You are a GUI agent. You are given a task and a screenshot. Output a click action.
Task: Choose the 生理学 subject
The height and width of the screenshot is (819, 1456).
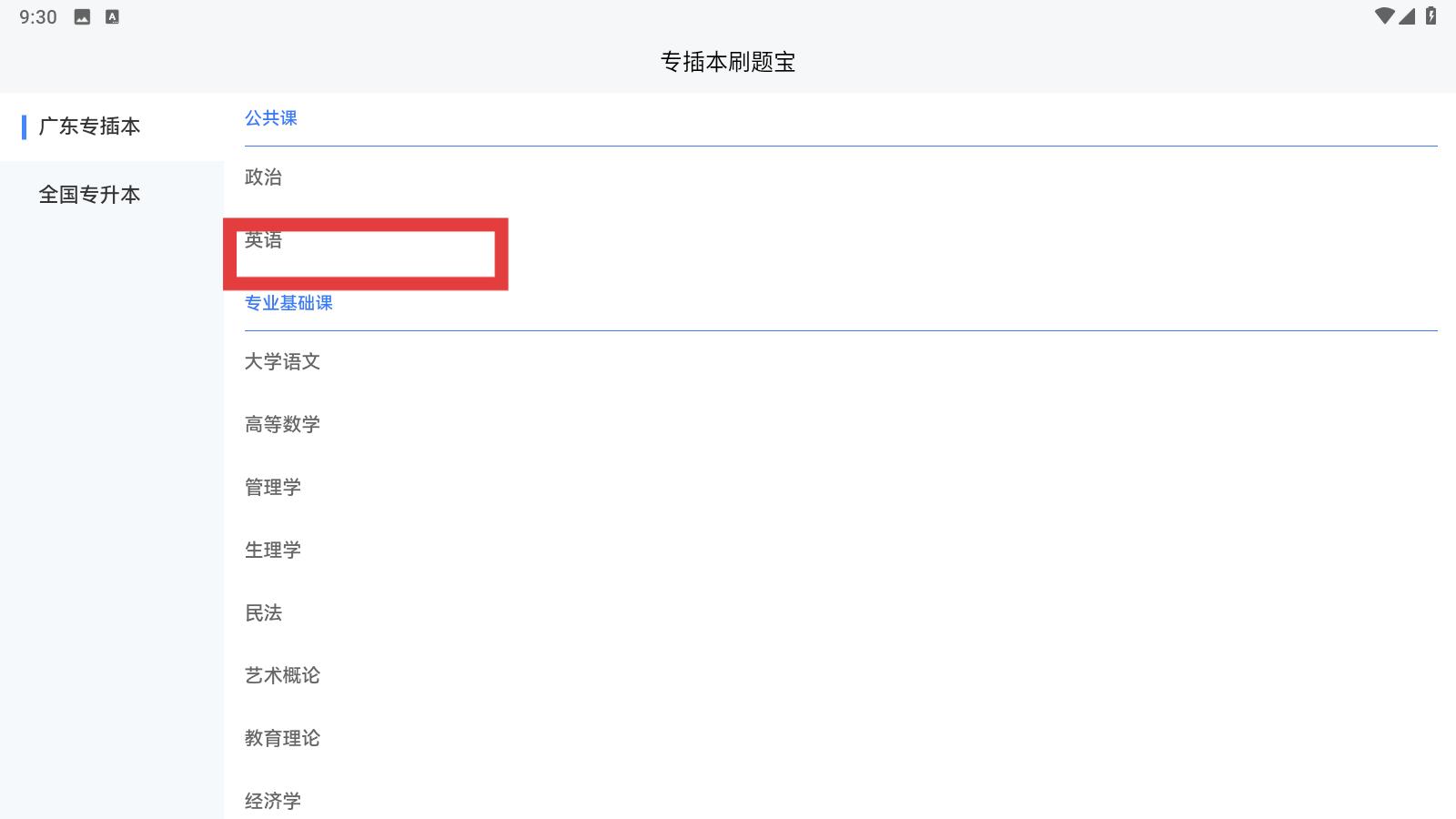841,551
